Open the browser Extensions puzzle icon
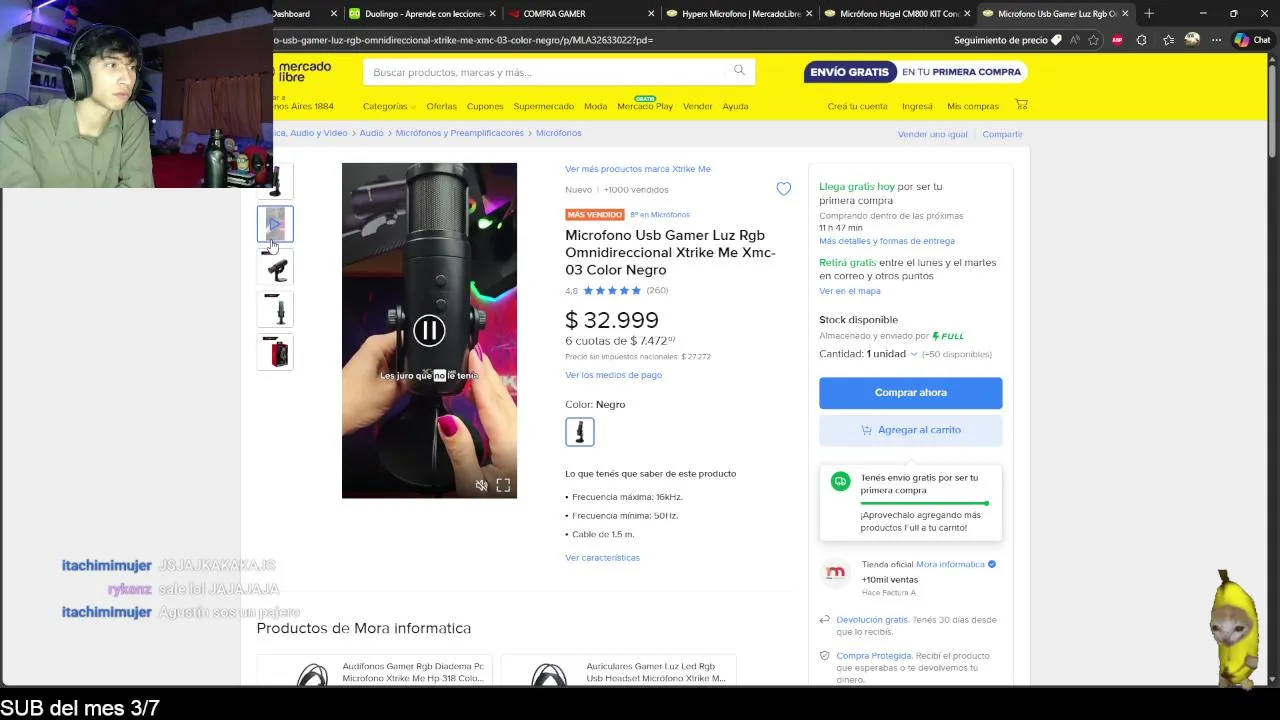1280x720 pixels. 1142,40
